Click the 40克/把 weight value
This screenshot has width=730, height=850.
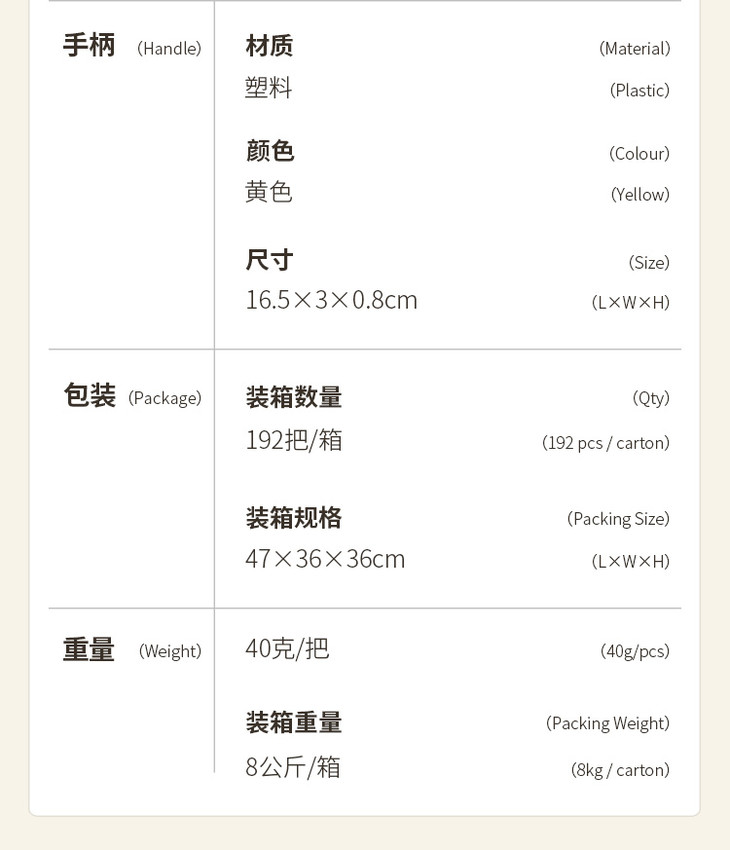pos(287,649)
